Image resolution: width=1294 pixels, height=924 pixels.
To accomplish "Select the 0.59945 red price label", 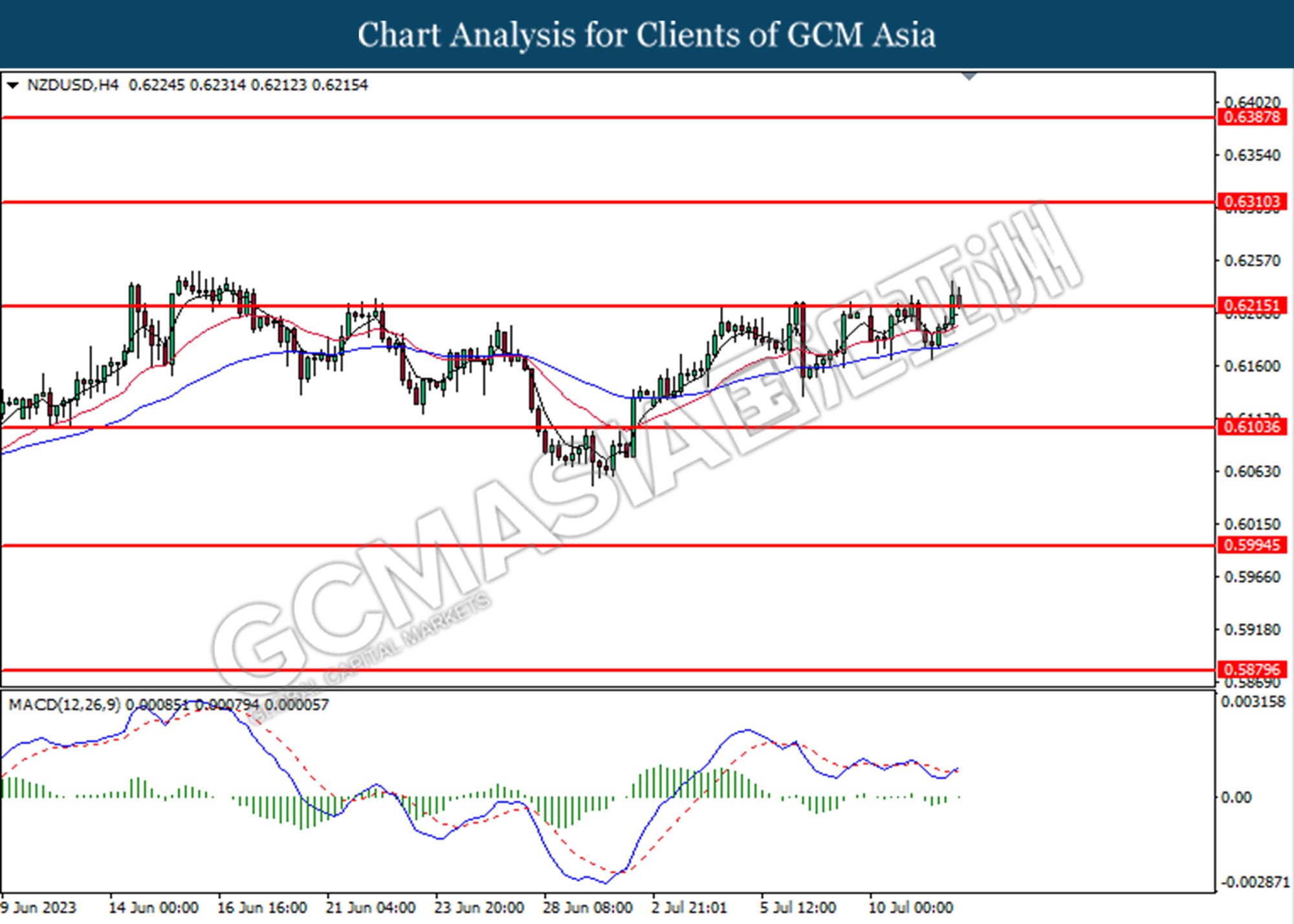I will (x=1253, y=545).
